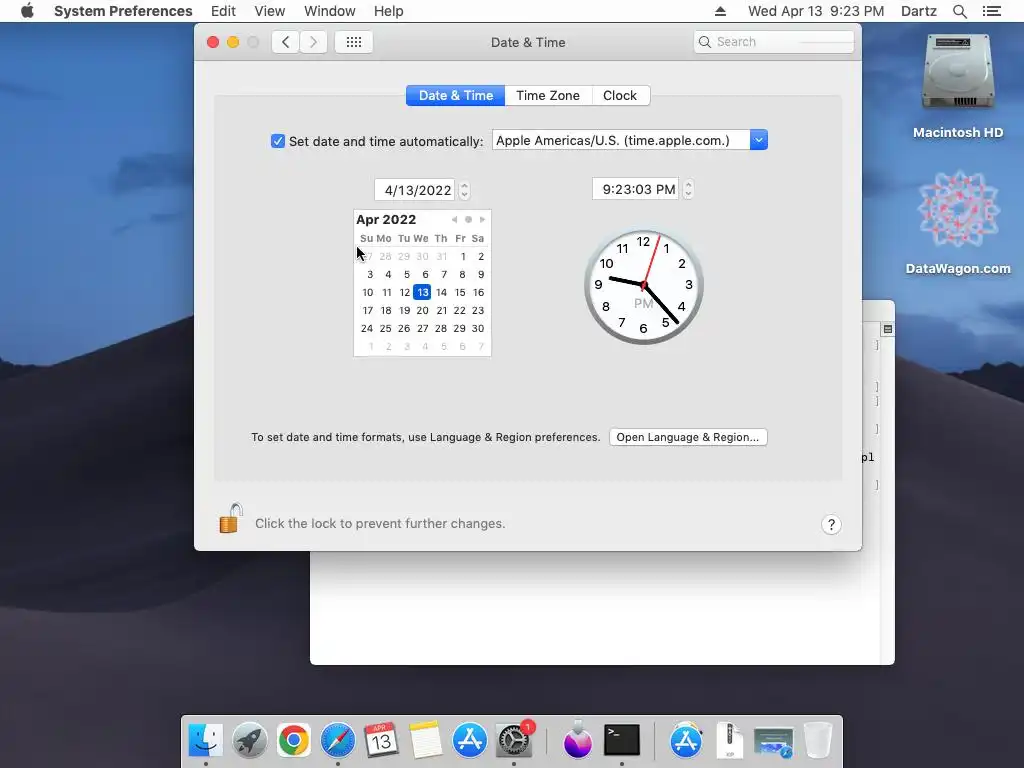Viewport: 1024px width, 768px height.
Task: Expand the time server dropdown arrow
Action: pyautogui.click(x=758, y=140)
